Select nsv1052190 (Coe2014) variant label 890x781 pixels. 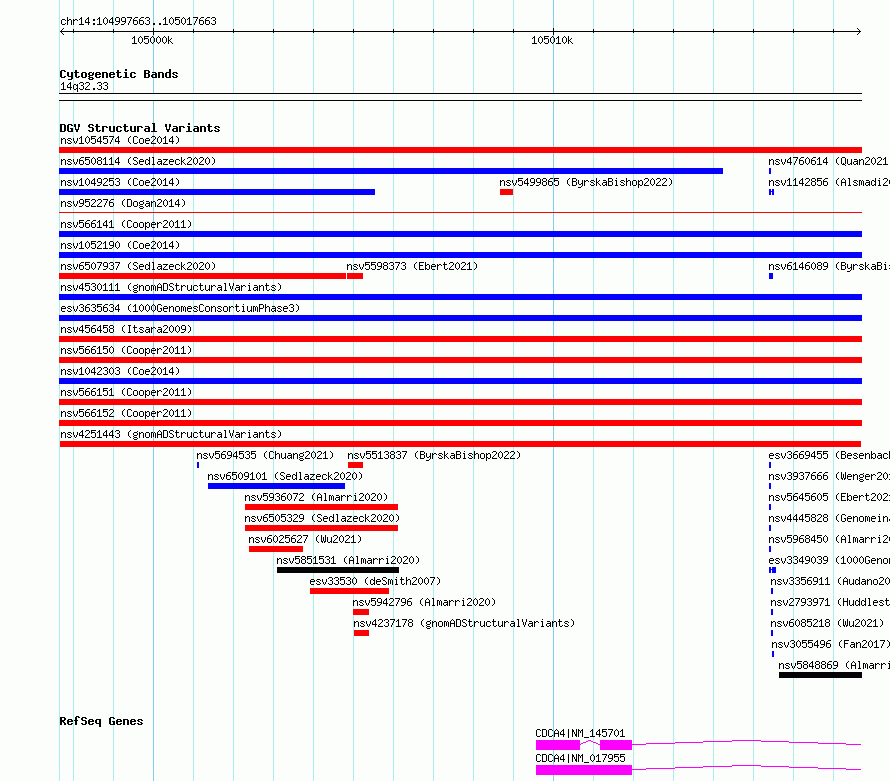point(120,245)
